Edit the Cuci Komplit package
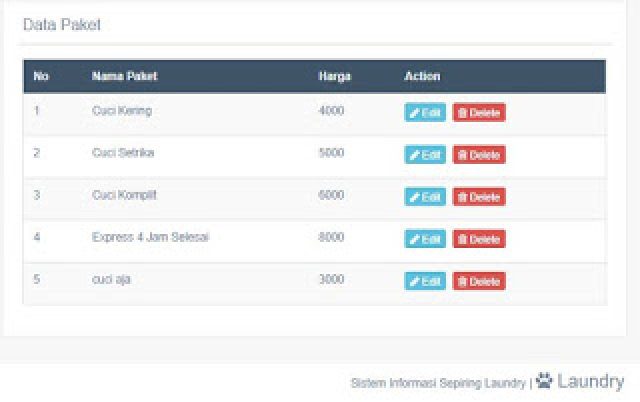Image resolution: width=640 pixels, height=402 pixels. tap(425, 197)
